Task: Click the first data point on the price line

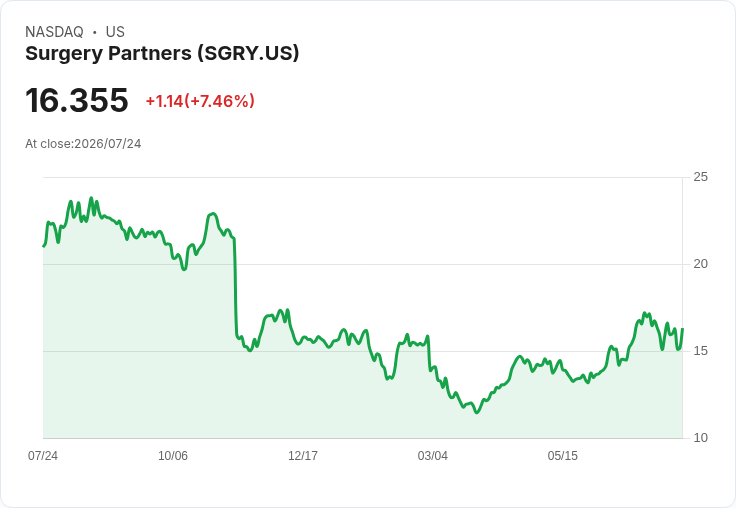Action: click(44, 246)
